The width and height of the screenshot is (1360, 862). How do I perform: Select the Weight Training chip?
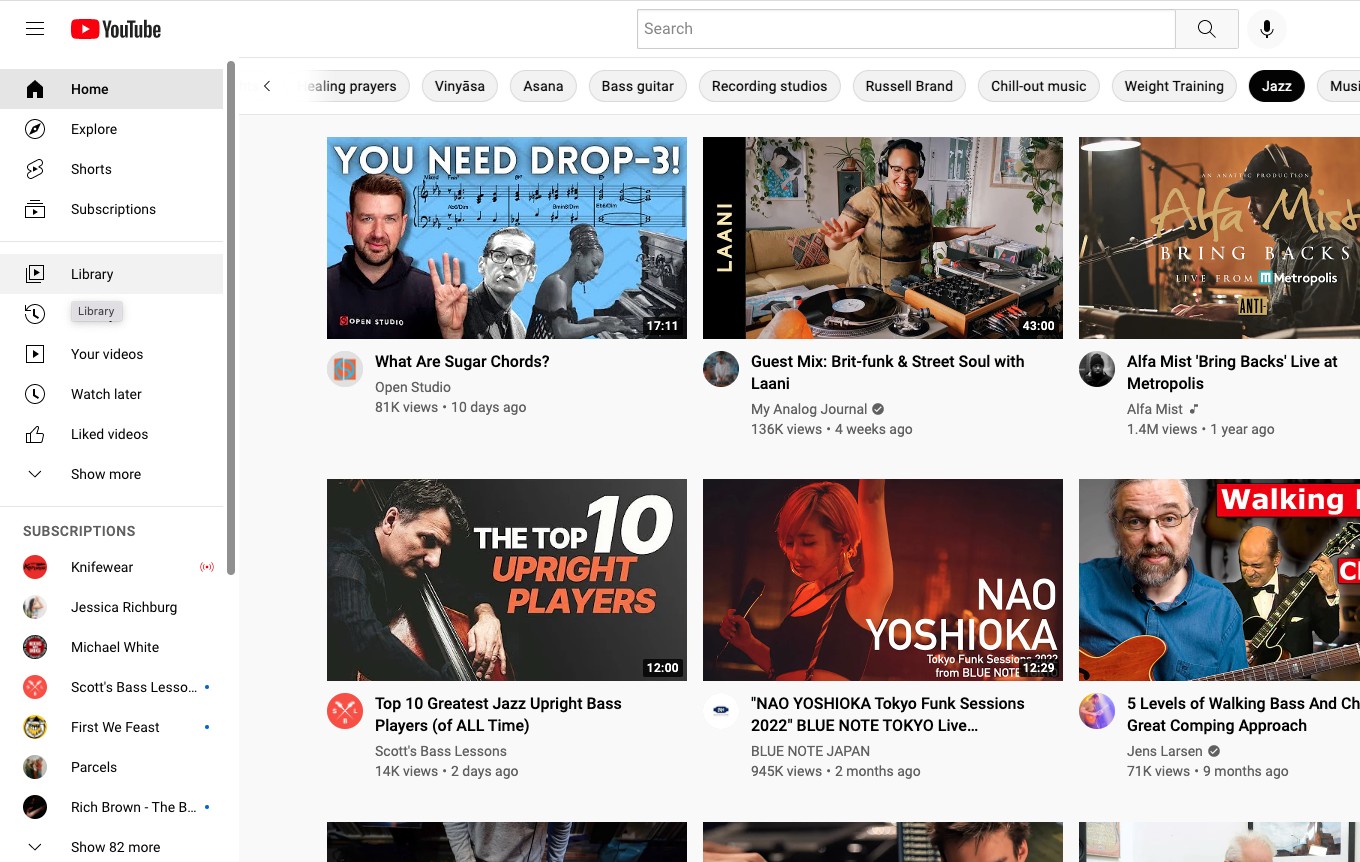tap(1174, 86)
